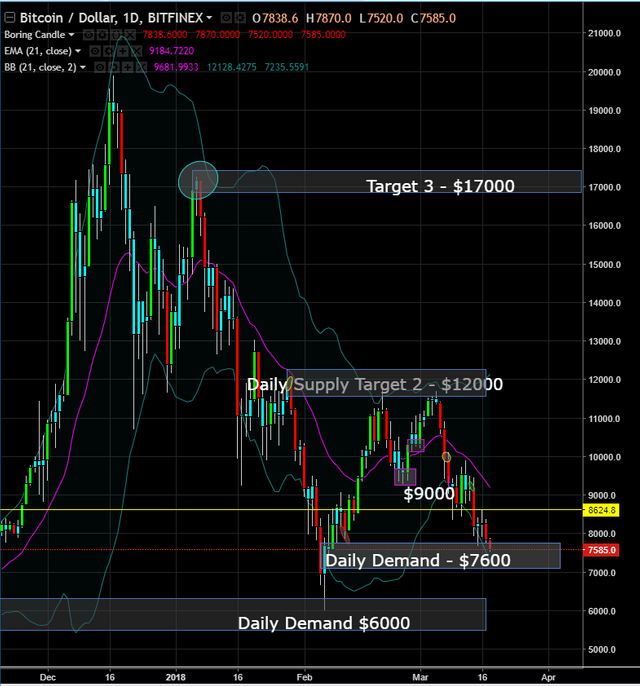This screenshot has width=640, height=686.
Task: Click the BB lower band value 7235.5591
Action: click(x=287, y=67)
